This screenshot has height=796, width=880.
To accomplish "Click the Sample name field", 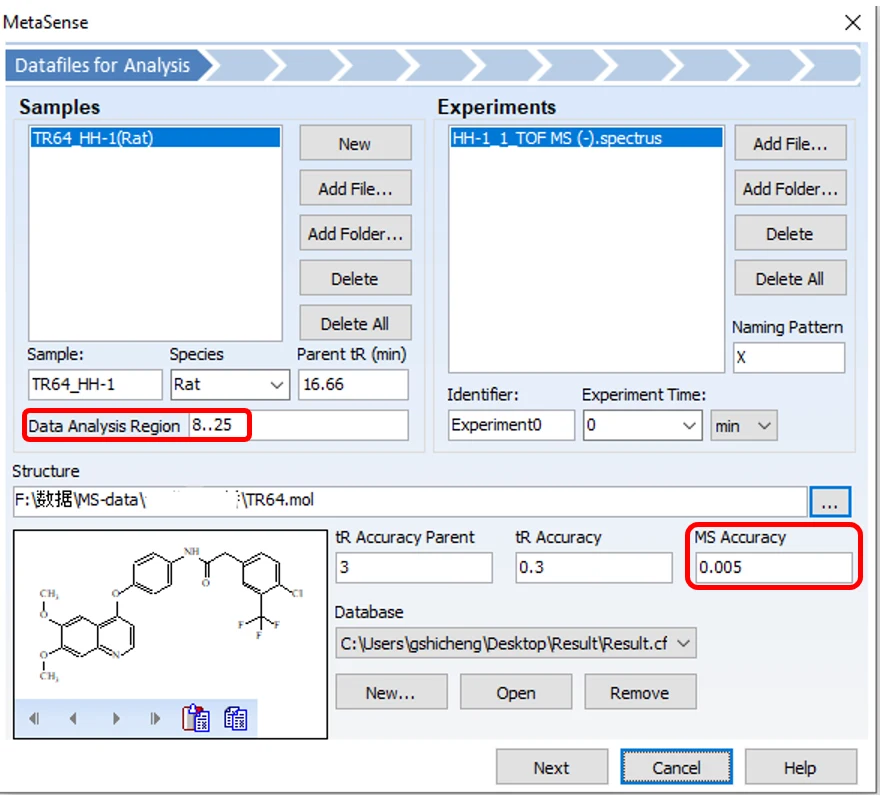I will [95, 385].
